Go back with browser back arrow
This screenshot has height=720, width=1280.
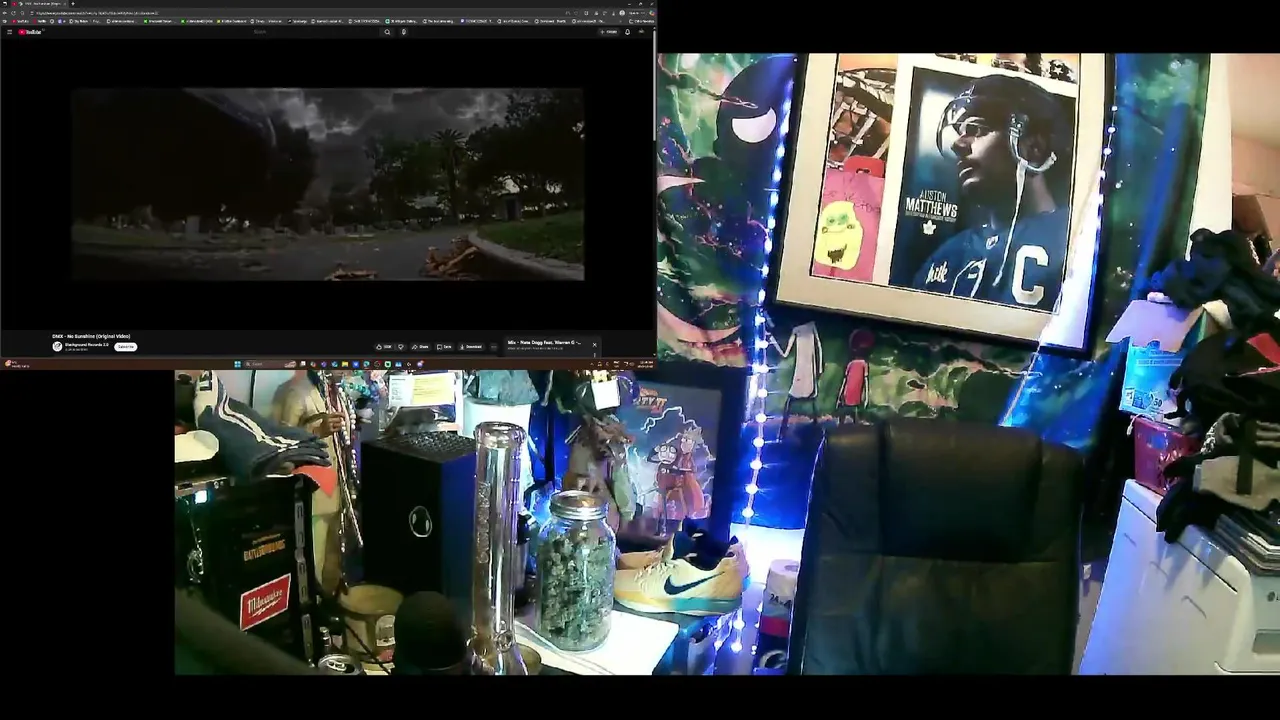pos(4,13)
